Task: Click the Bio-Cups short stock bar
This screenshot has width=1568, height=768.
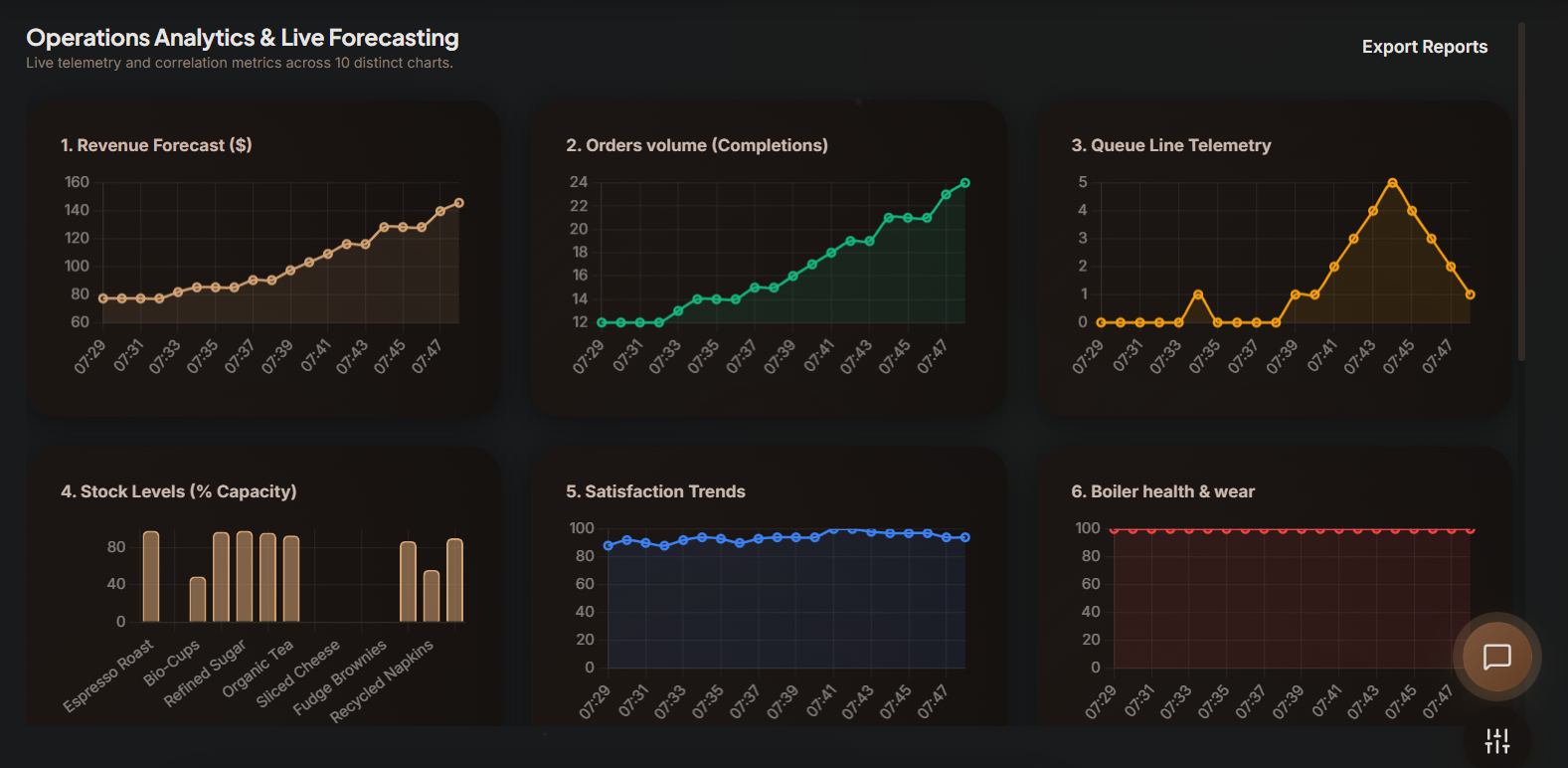Action: pos(198,599)
